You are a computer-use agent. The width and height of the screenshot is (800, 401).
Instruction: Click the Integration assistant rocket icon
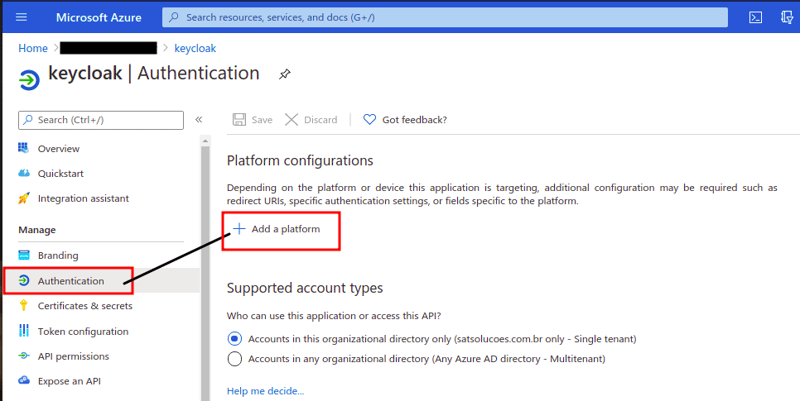[x=23, y=198]
